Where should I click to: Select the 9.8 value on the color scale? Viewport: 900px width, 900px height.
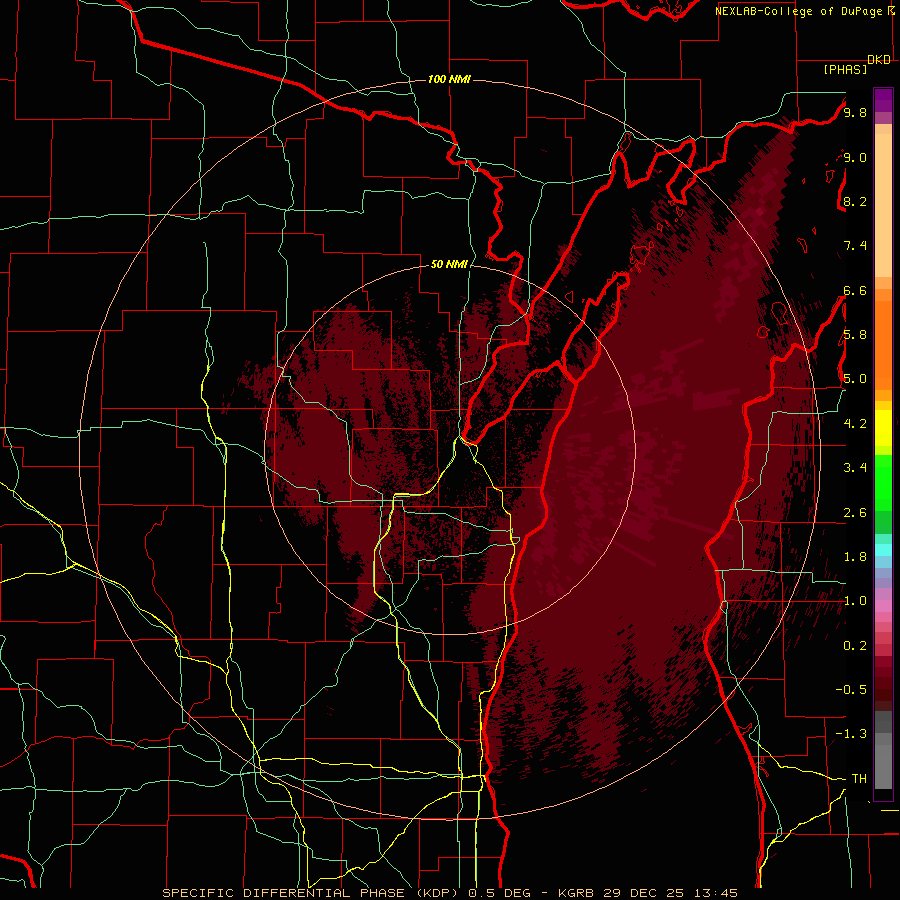tap(855, 112)
